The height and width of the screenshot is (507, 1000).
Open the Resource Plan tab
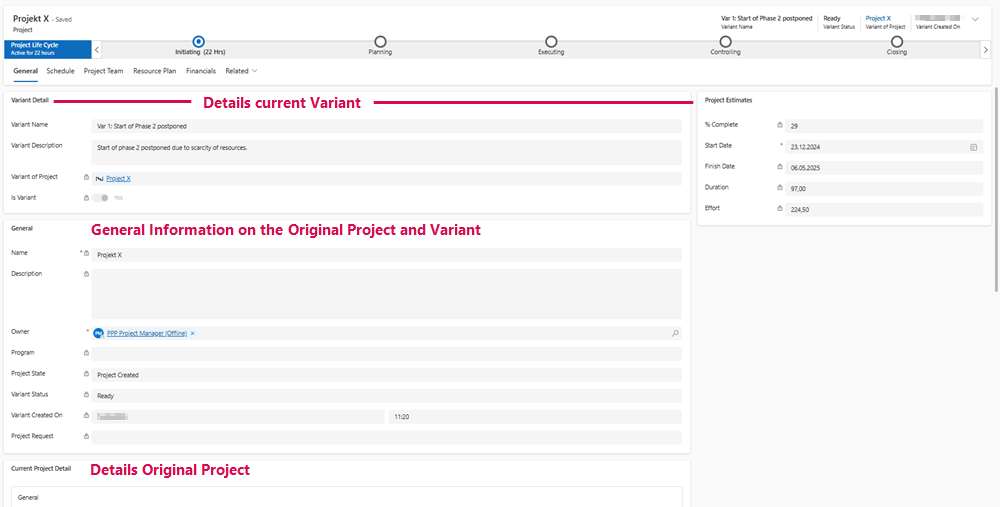coord(154,71)
